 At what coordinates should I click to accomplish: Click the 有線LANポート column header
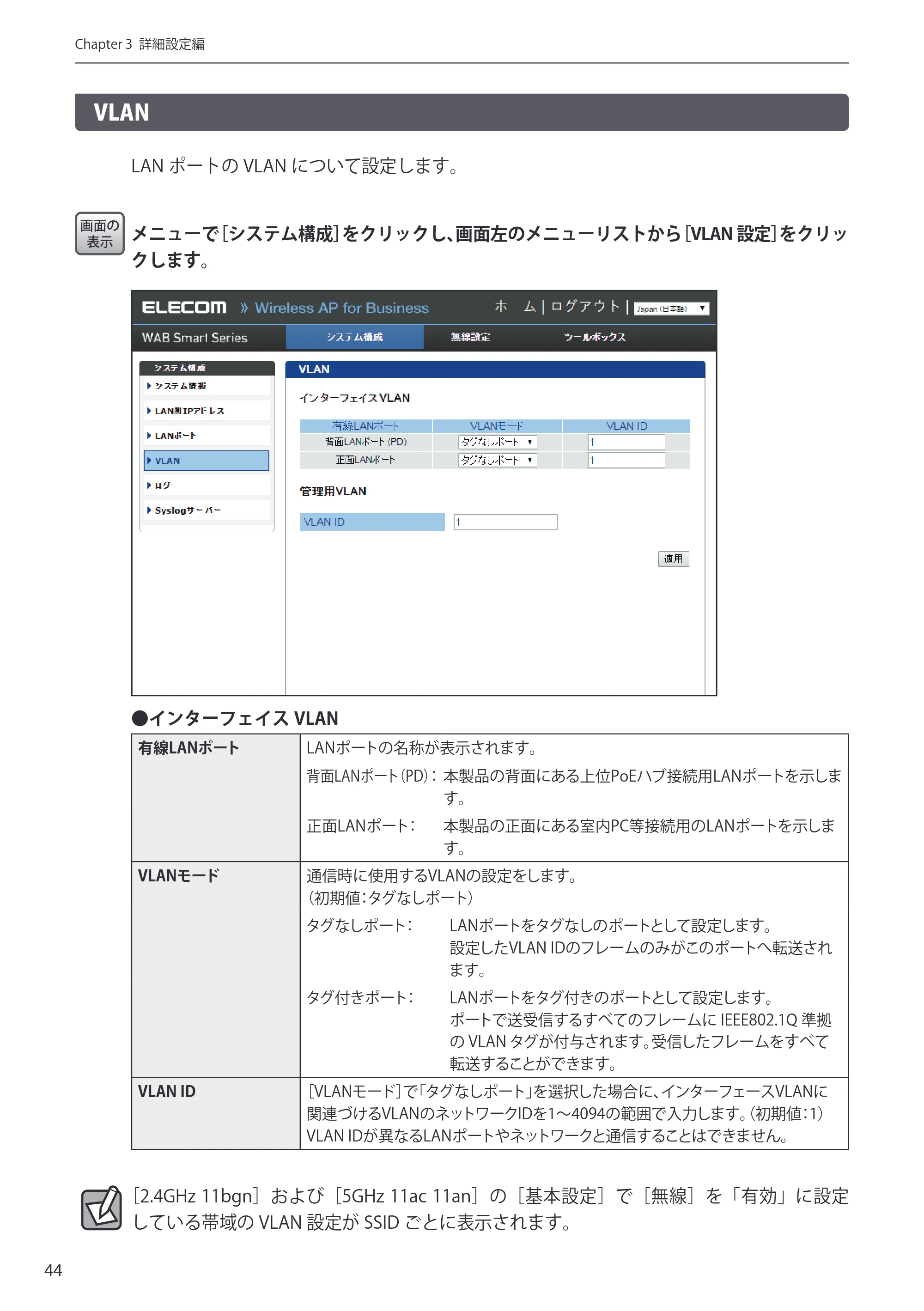[365, 426]
